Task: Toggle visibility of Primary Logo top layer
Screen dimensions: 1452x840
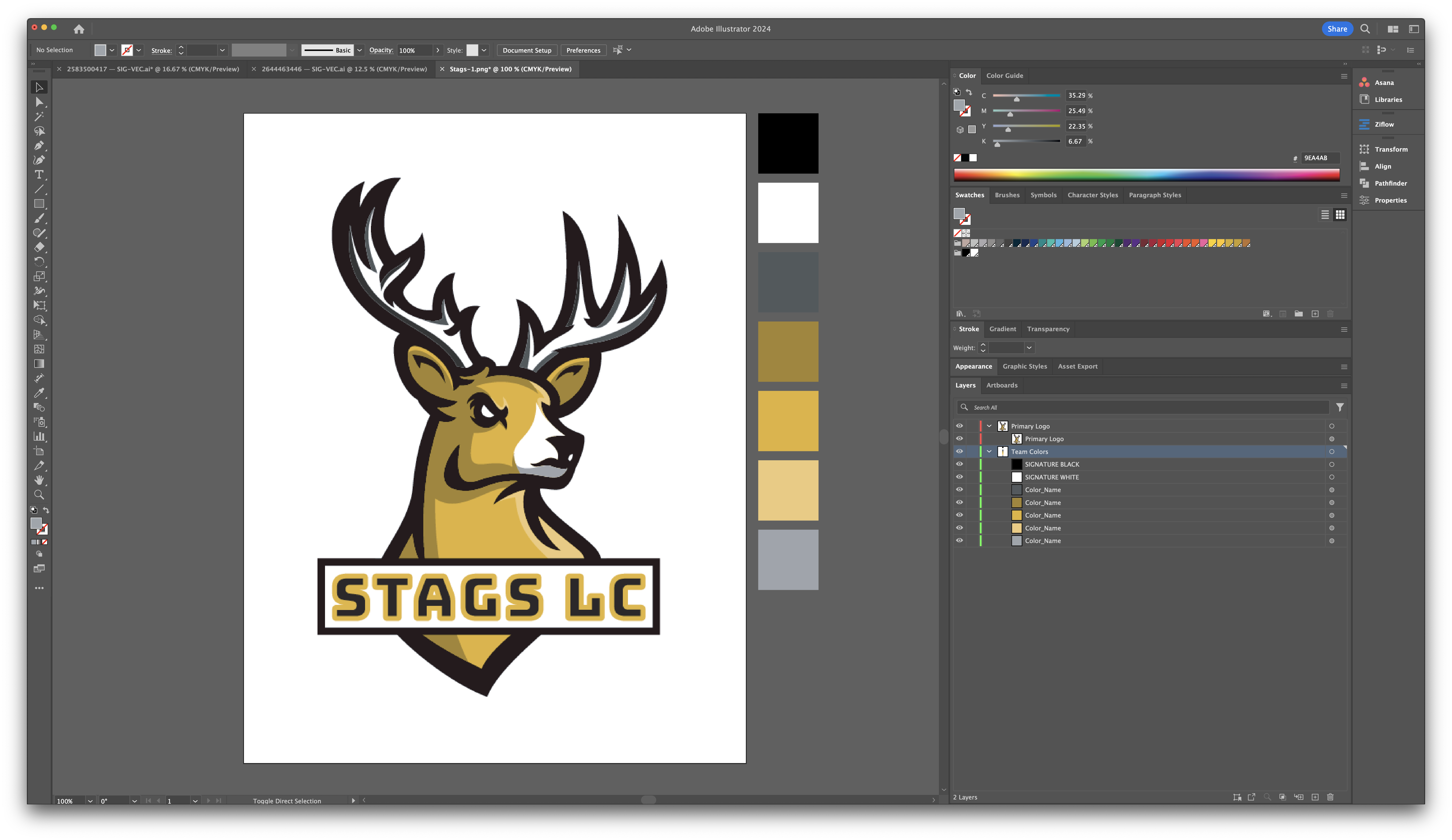Action: point(959,426)
